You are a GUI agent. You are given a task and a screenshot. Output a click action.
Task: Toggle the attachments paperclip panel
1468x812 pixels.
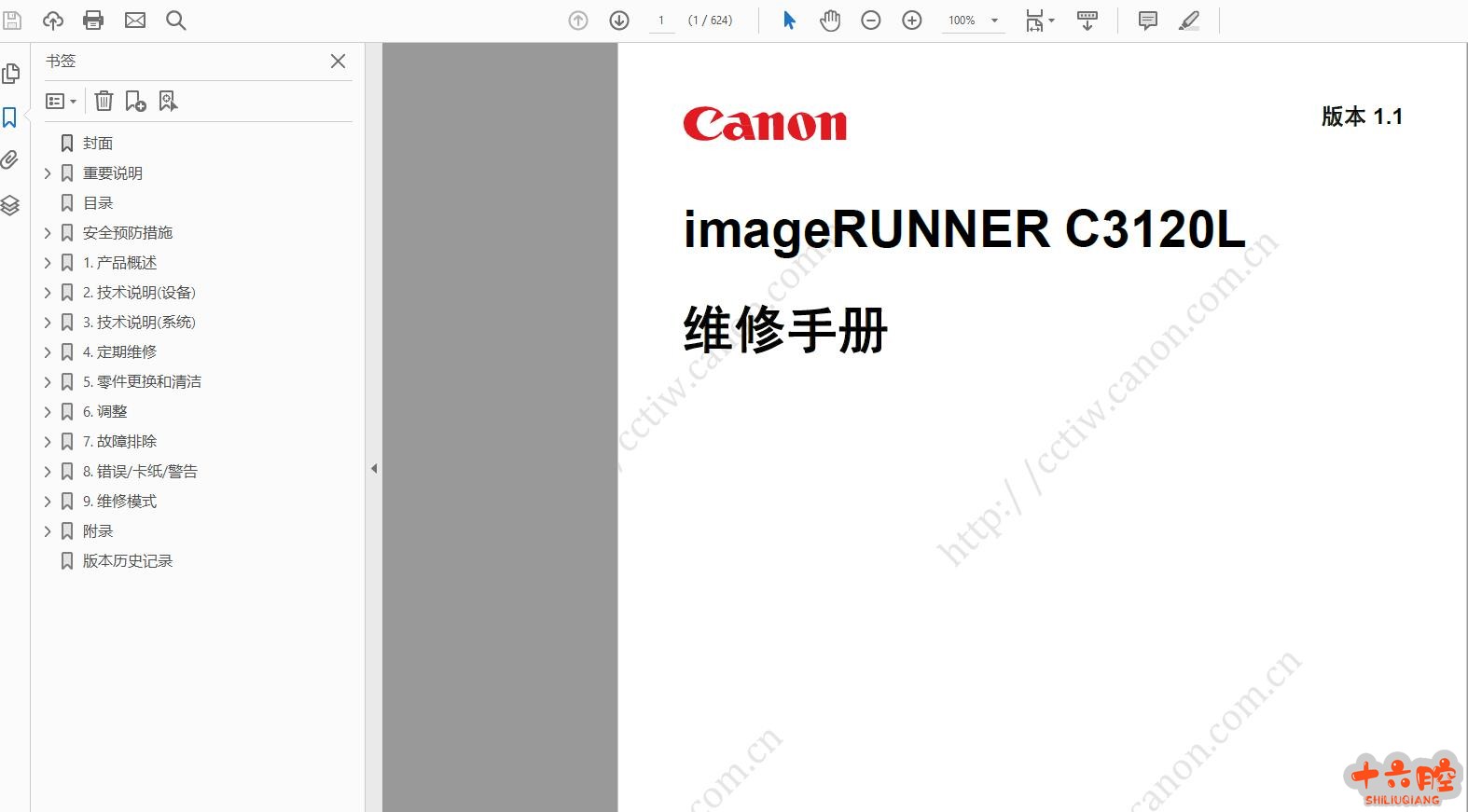10,160
